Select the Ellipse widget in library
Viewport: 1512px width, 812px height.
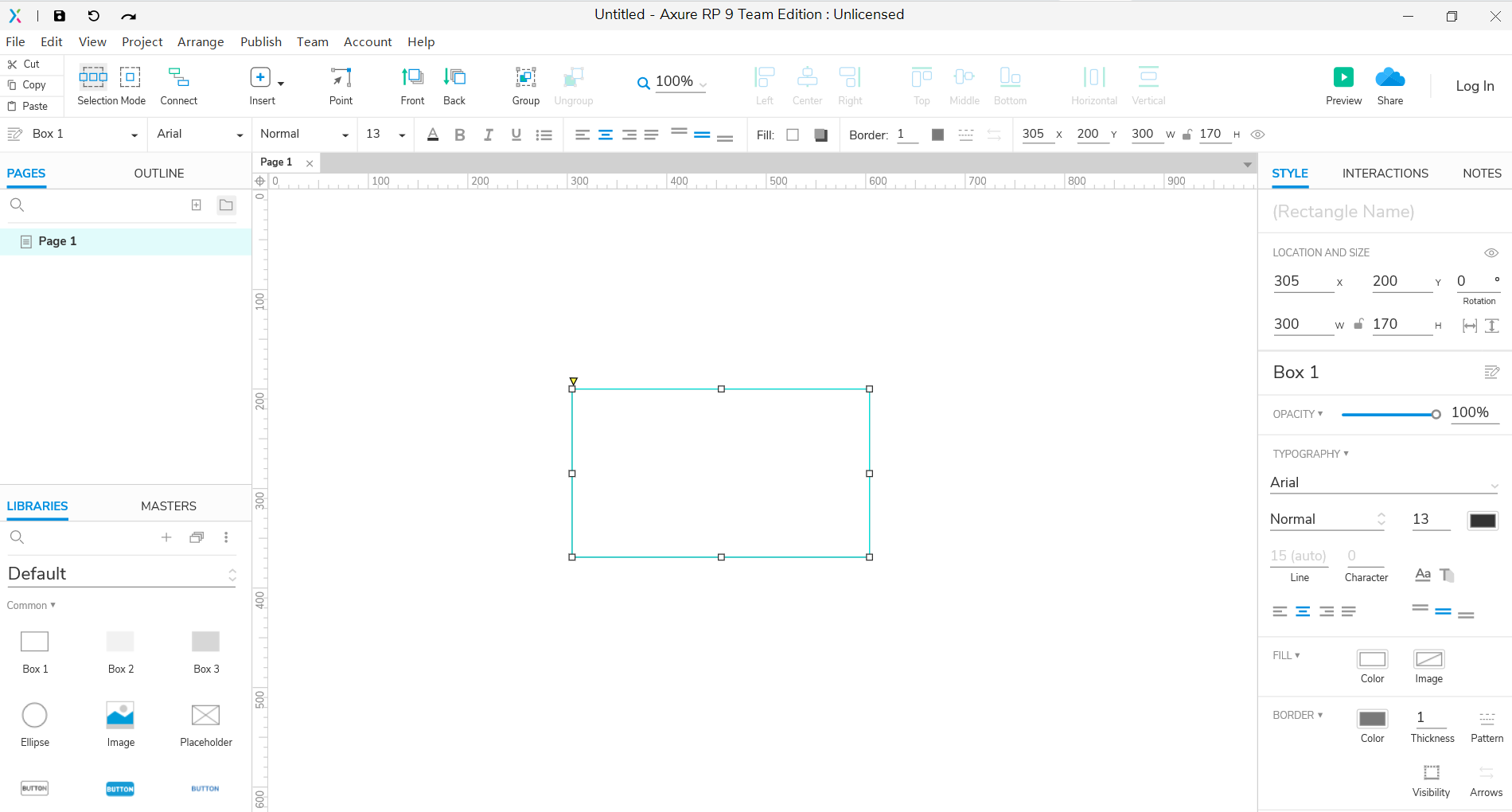[35, 724]
